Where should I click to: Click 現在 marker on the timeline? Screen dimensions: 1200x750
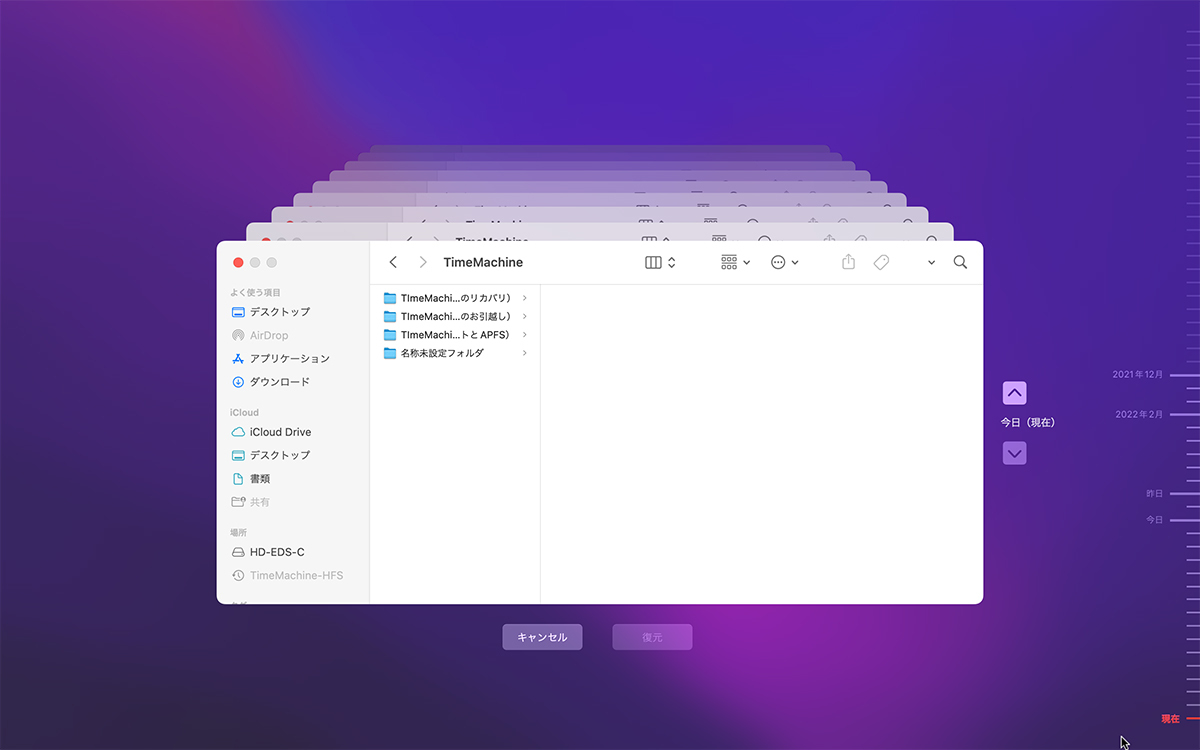point(1170,719)
